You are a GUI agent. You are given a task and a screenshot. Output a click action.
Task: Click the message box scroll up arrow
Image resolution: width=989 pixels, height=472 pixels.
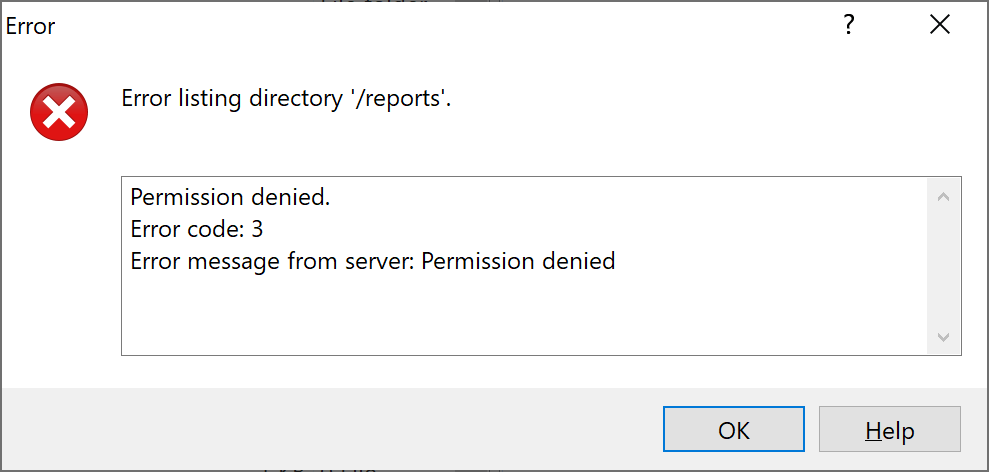(x=943, y=197)
